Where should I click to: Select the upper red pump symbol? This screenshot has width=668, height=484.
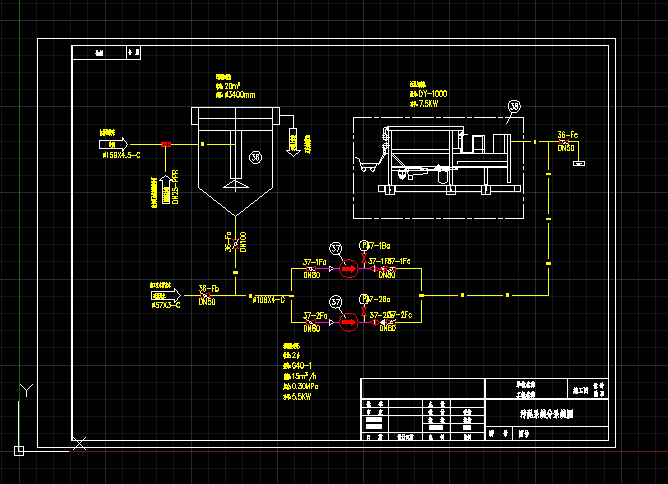point(348,268)
